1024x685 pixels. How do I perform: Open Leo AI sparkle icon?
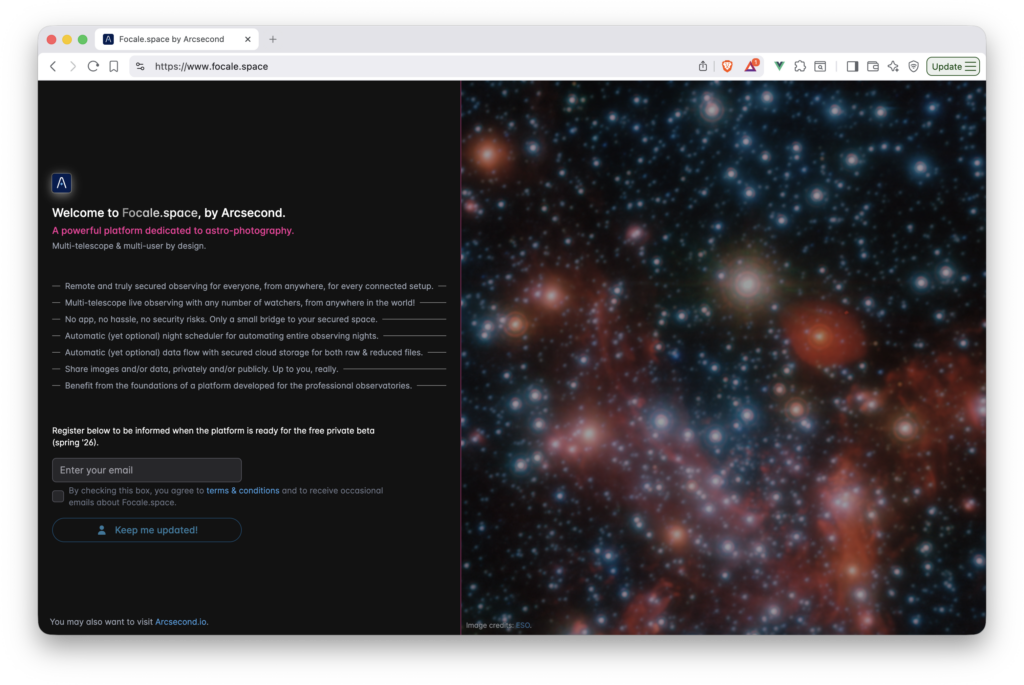pos(893,66)
